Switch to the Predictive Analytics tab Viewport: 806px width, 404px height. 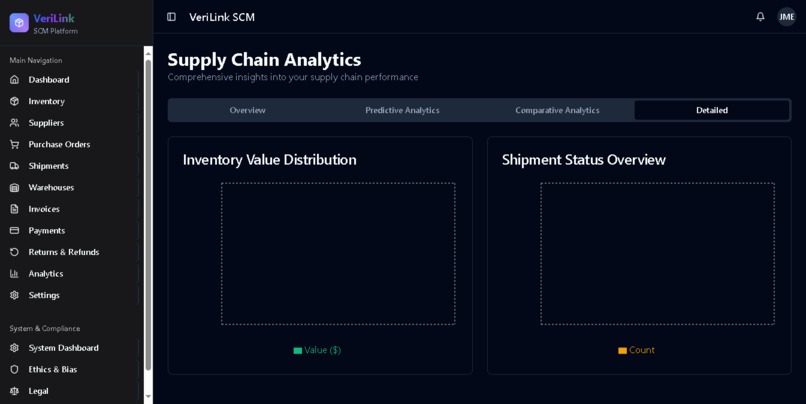(x=402, y=110)
